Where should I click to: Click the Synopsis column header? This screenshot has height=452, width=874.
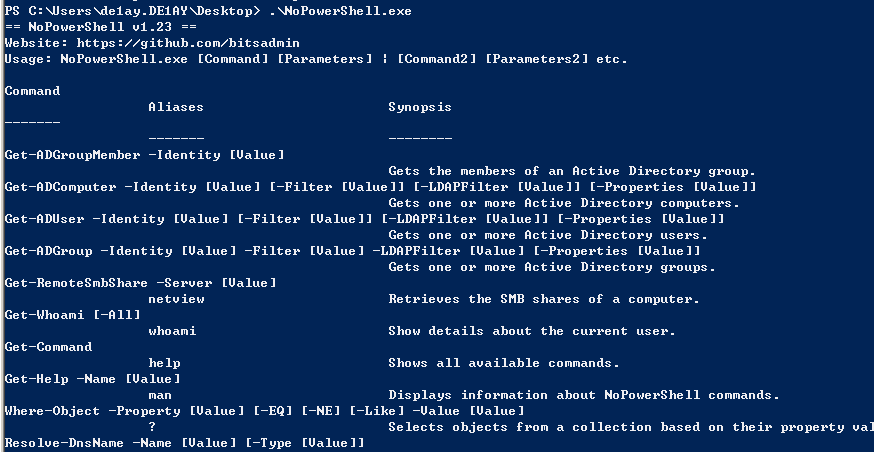pyautogui.click(x=420, y=107)
